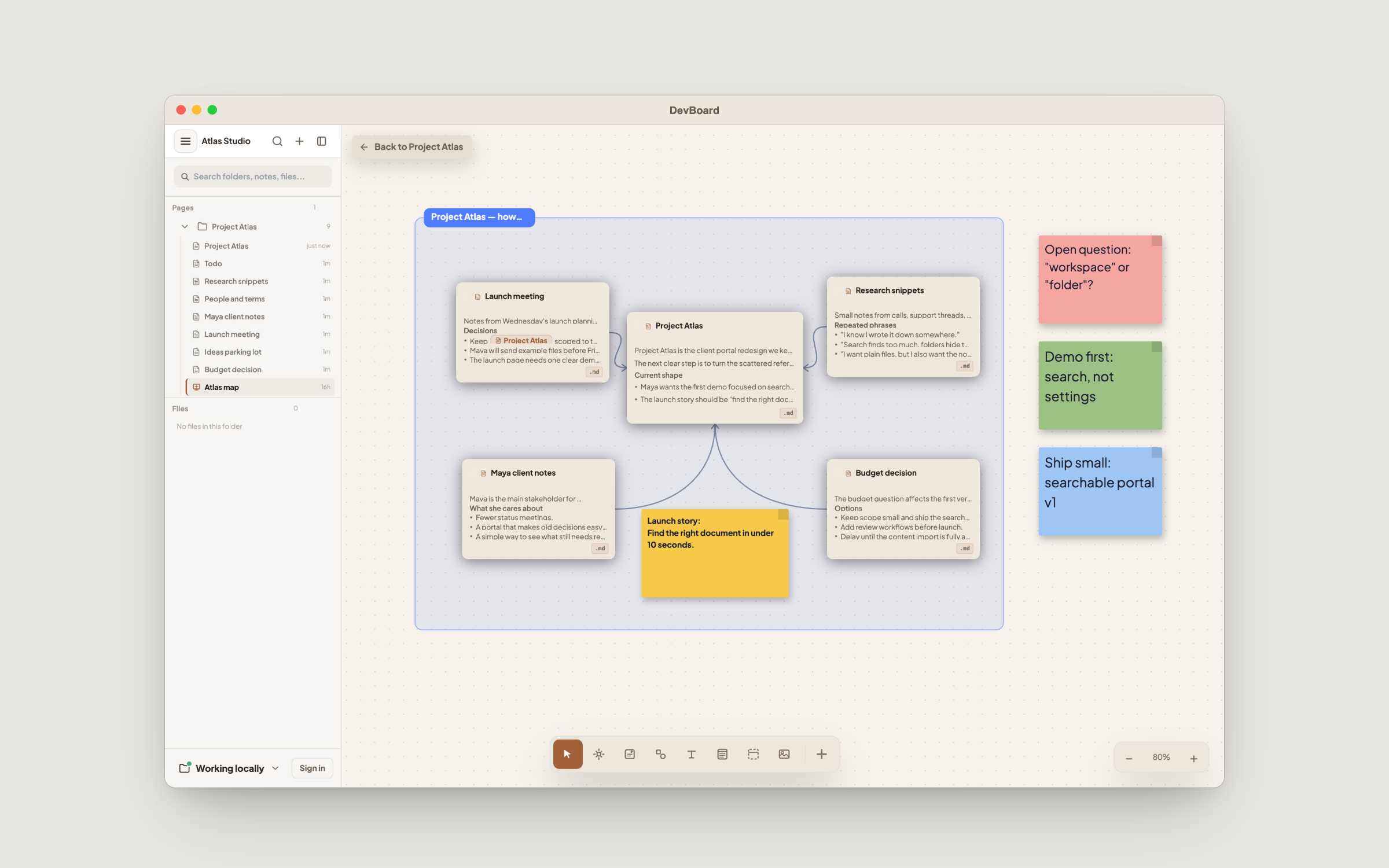Open the Research snippets page in sidebar
The width and height of the screenshot is (1389, 868).
pyautogui.click(x=260, y=281)
